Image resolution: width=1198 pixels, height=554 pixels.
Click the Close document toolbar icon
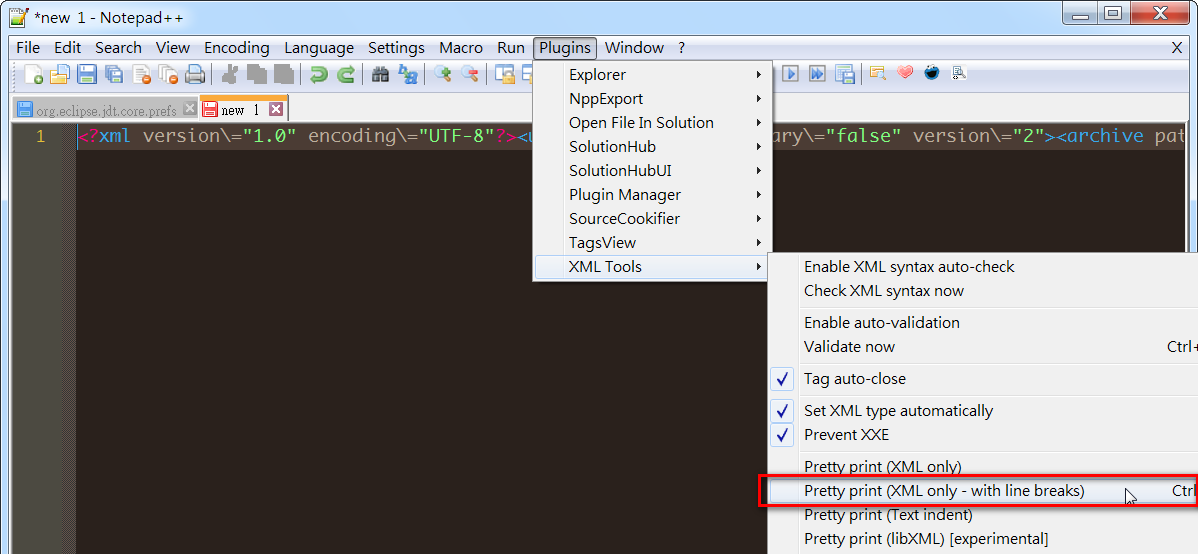tap(141, 74)
